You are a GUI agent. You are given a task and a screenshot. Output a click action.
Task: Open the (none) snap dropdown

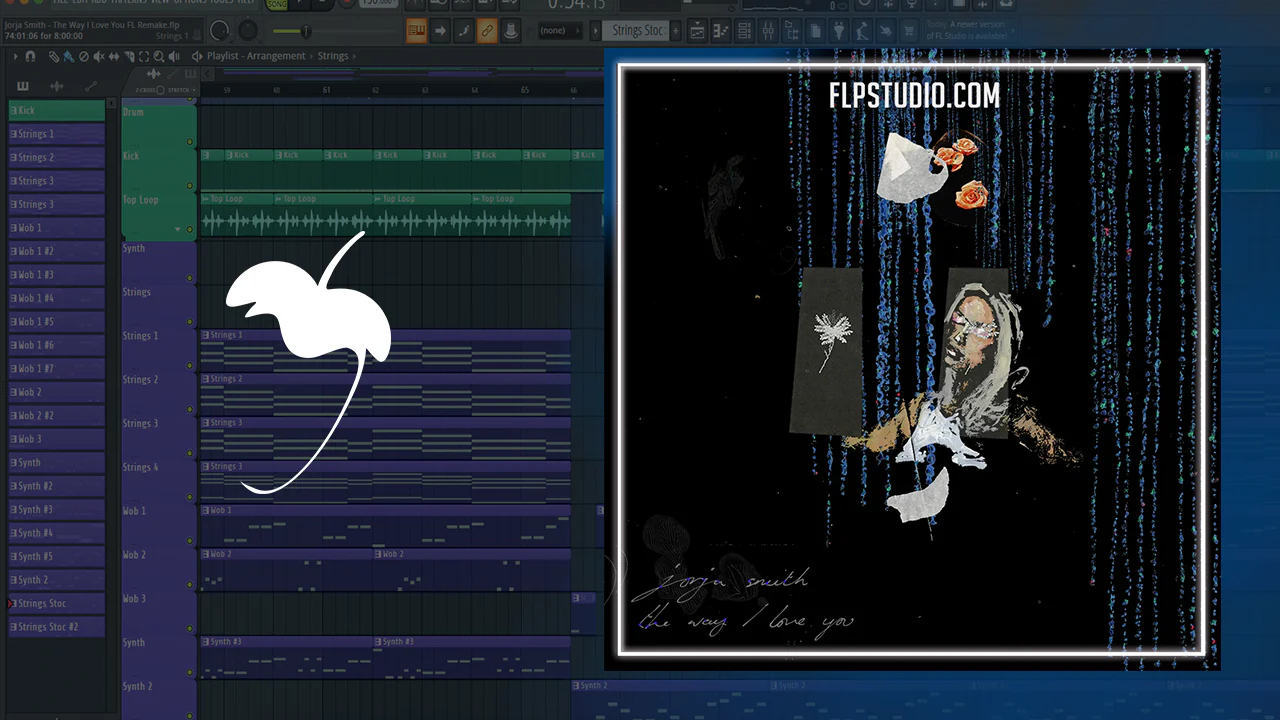click(560, 31)
